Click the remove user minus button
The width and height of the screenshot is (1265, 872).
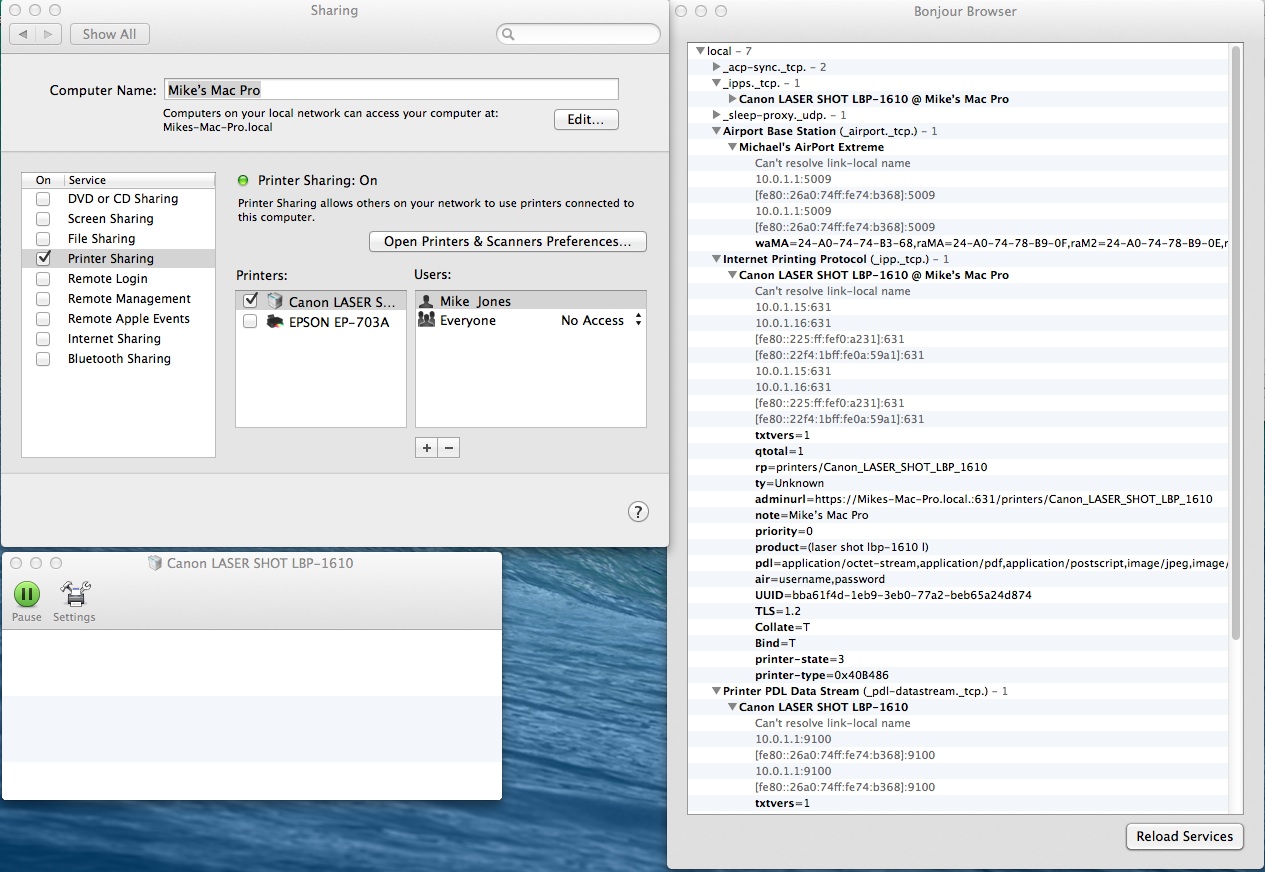pyautogui.click(x=449, y=448)
